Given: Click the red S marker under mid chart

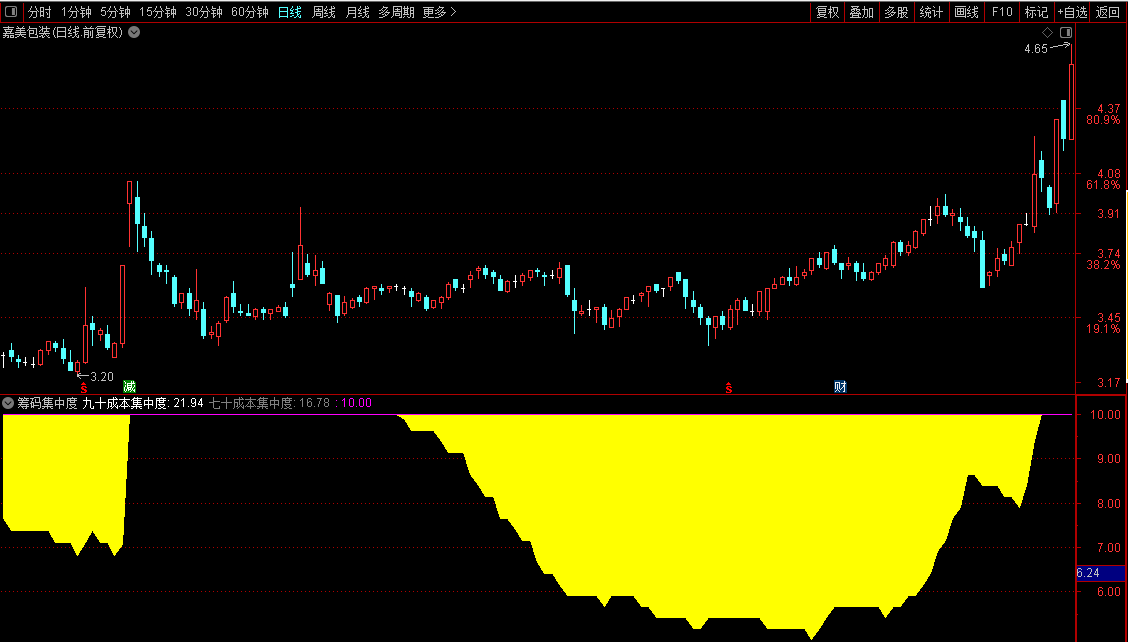Looking at the screenshot, I should 729,388.
